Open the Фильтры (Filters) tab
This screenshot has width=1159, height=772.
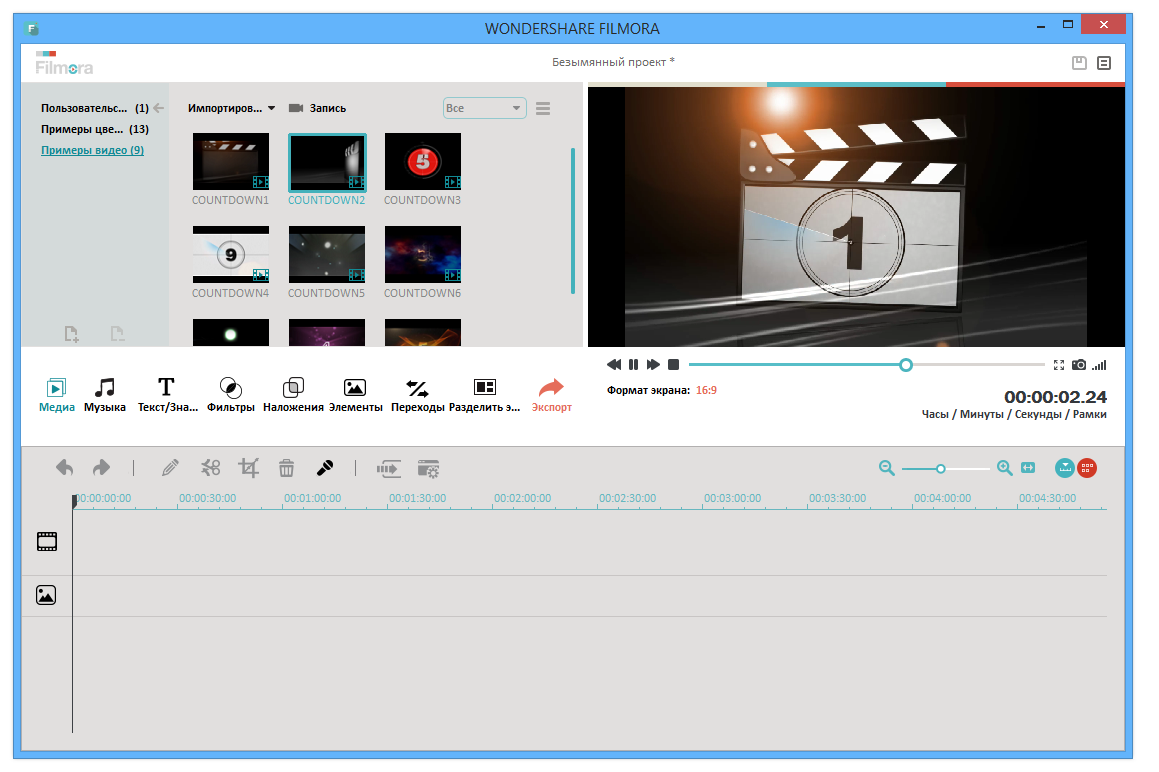coord(231,395)
